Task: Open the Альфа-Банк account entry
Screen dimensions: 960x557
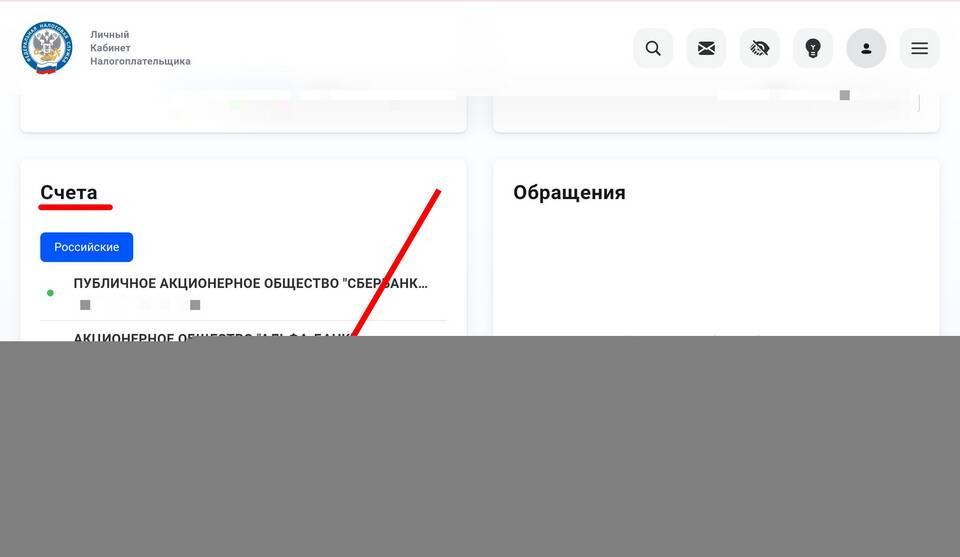Action: [211, 338]
